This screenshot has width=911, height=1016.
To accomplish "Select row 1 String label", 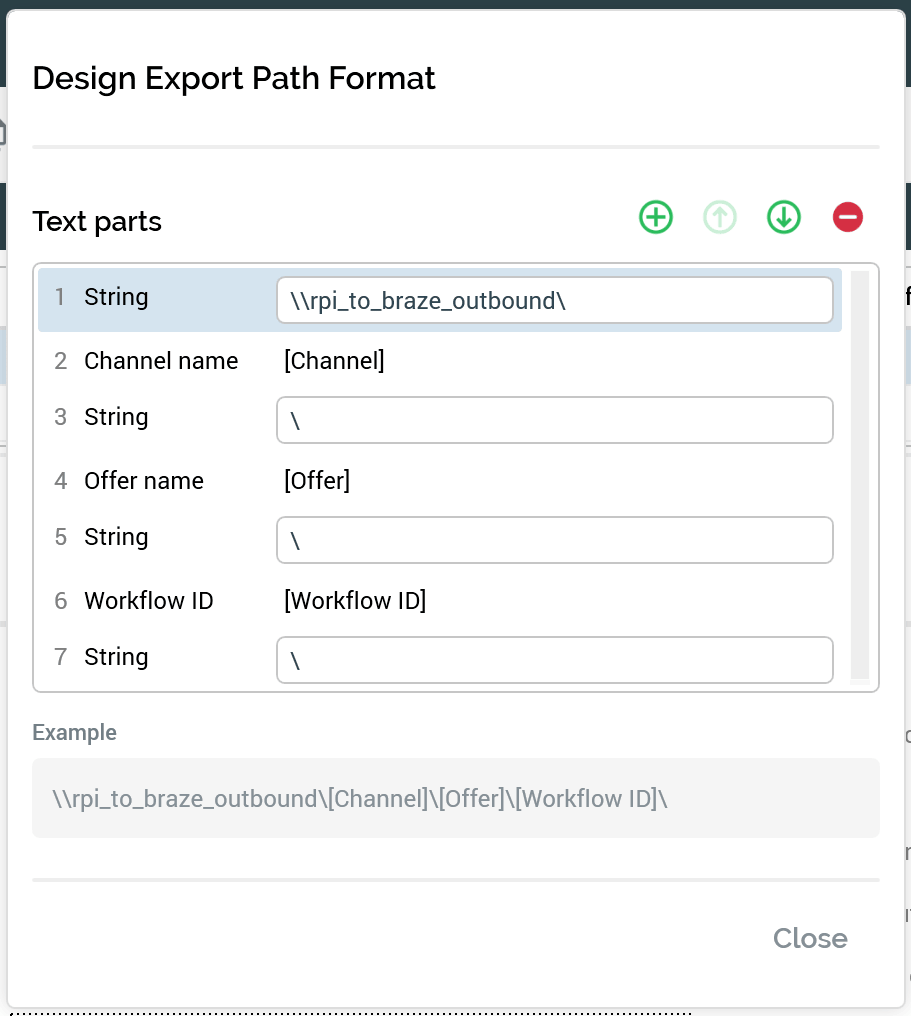I will 116,297.
